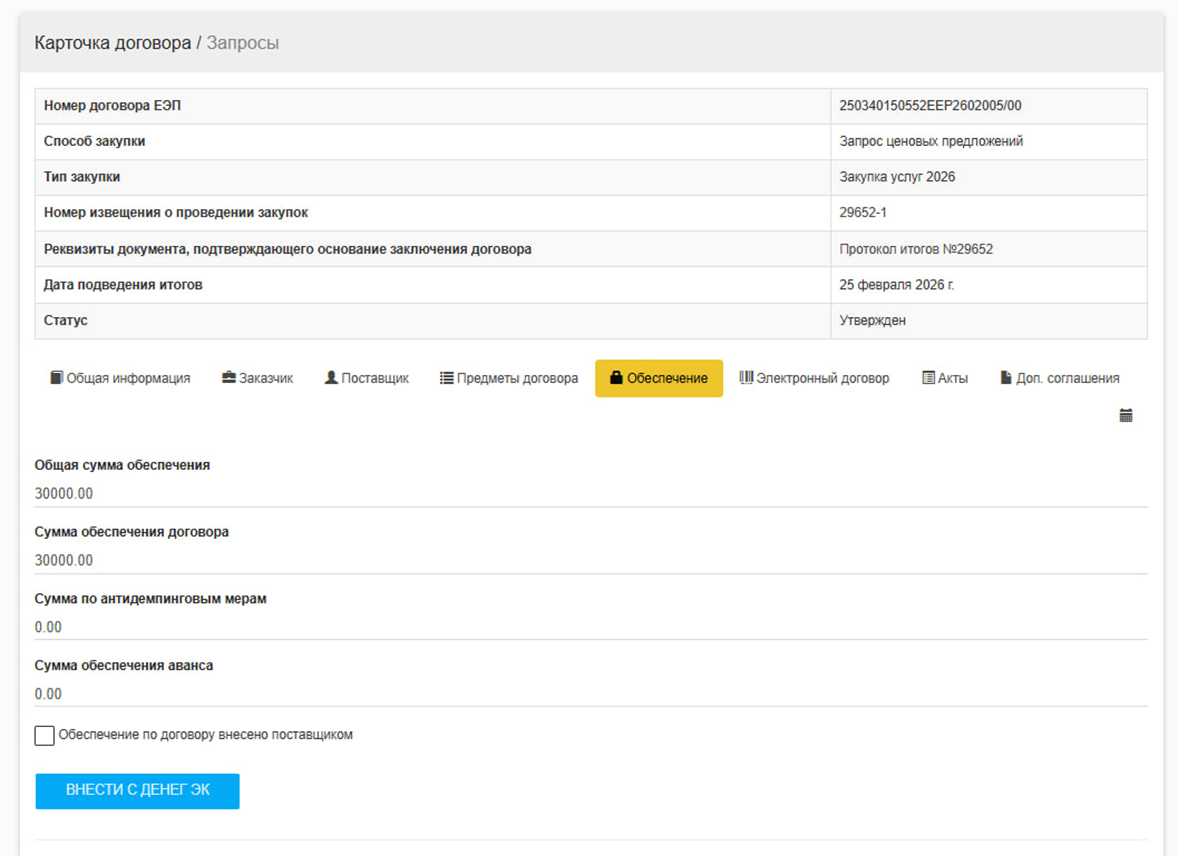Click the briefcase icon beside Заказчик
The height and width of the screenshot is (856, 1178).
[x=229, y=378]
